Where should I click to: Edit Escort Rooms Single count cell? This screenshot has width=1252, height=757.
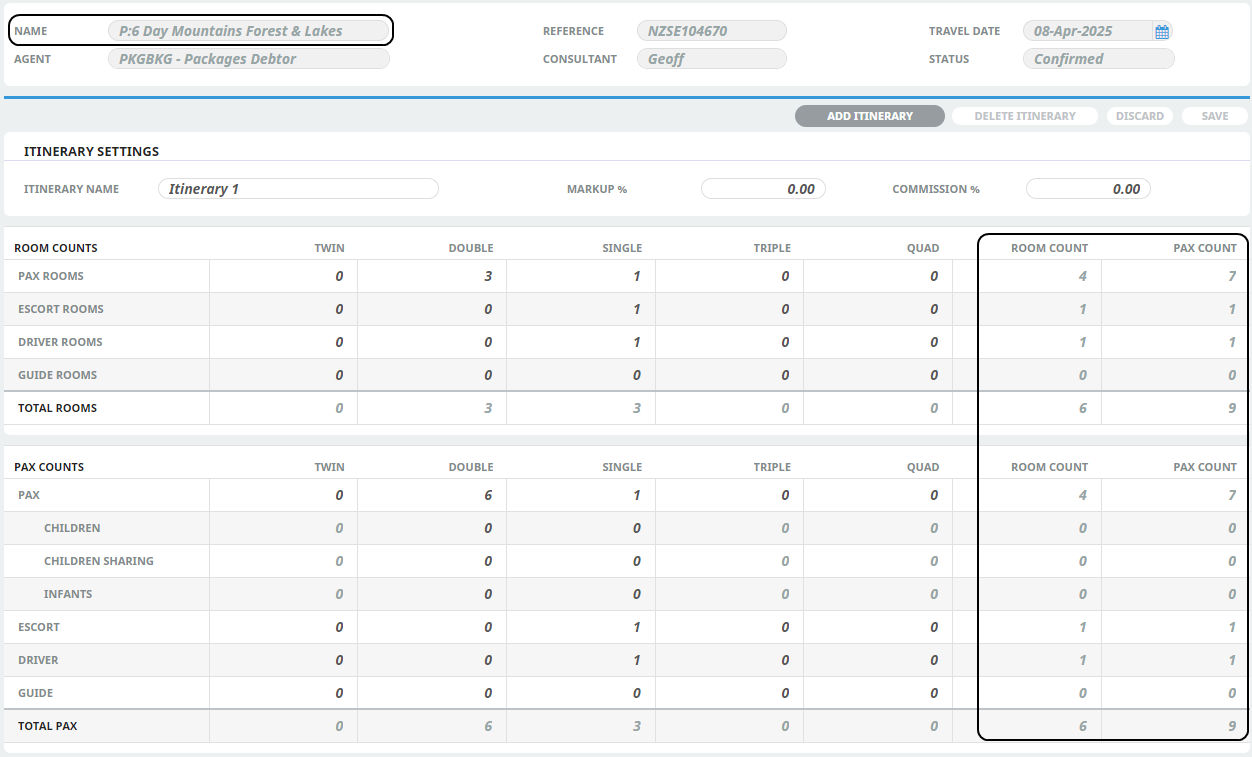click(581, 309)
